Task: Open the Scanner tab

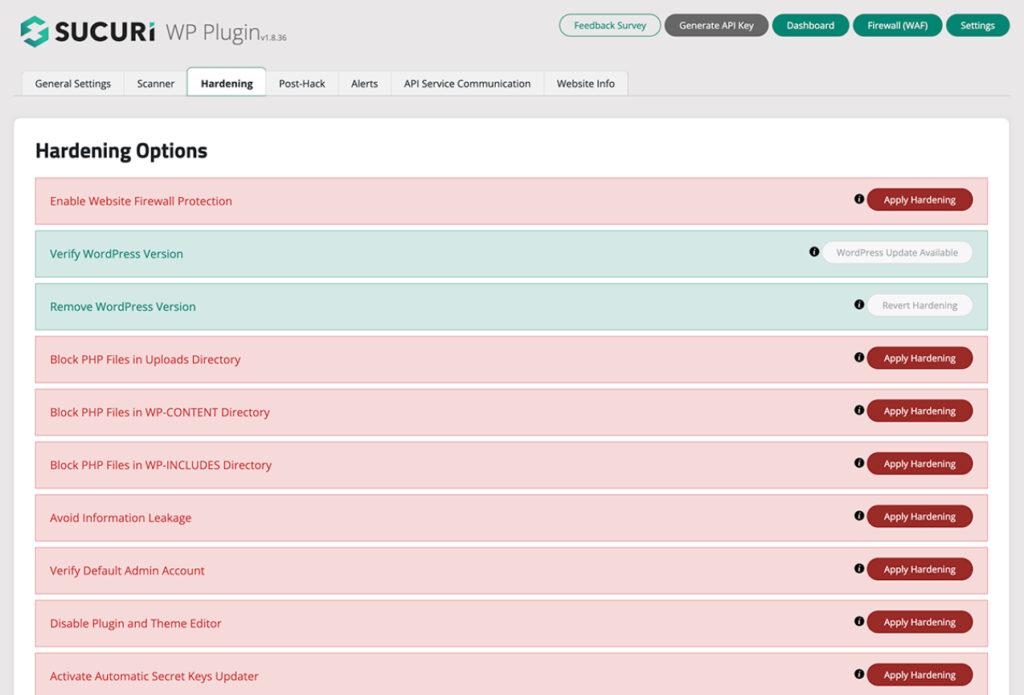Action: pyautogui.click(x=156, y=84)
